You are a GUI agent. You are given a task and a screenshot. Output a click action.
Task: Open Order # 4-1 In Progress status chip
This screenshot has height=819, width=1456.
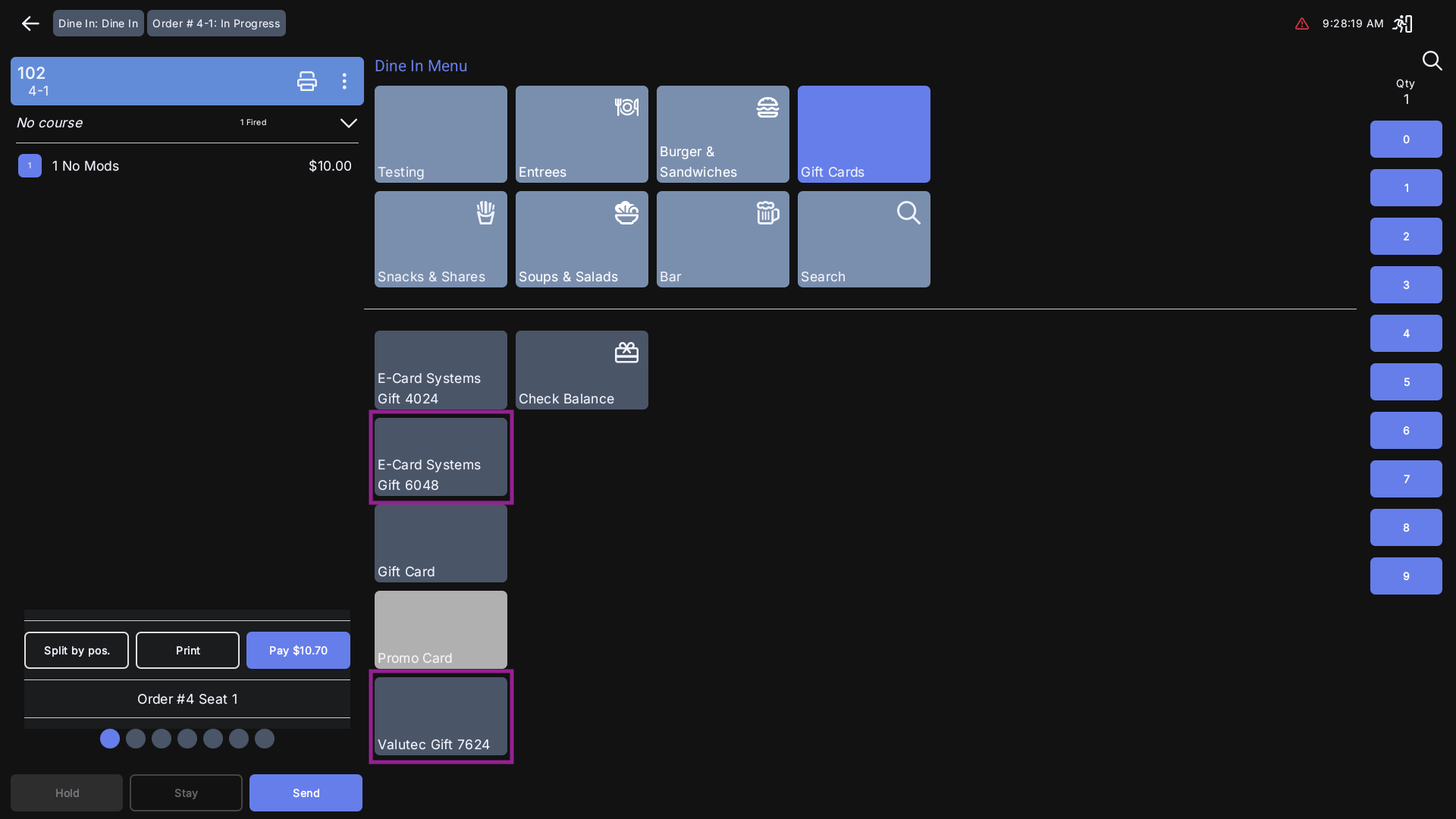[x=216, y=24]
